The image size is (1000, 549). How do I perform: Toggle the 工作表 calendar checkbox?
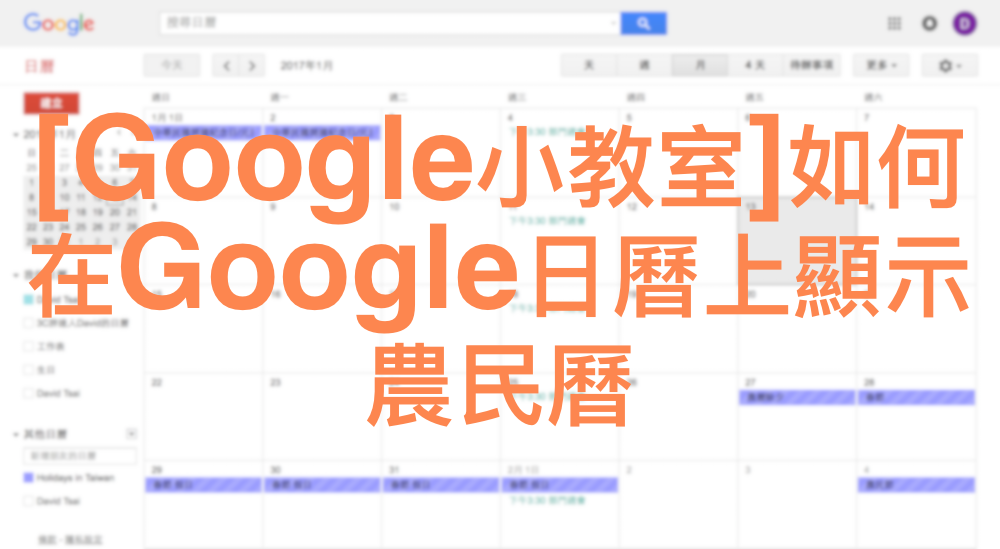(x=28, y=346)
